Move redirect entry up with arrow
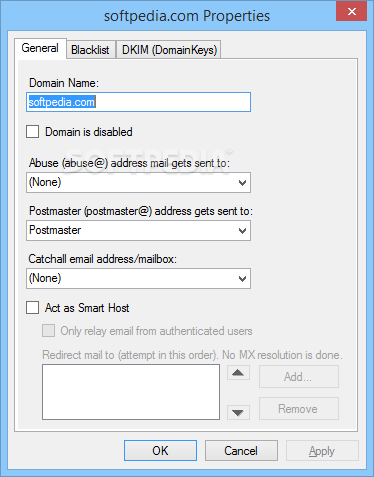The image size is (374, 477). pyautogui.click(x=238, y=373)
